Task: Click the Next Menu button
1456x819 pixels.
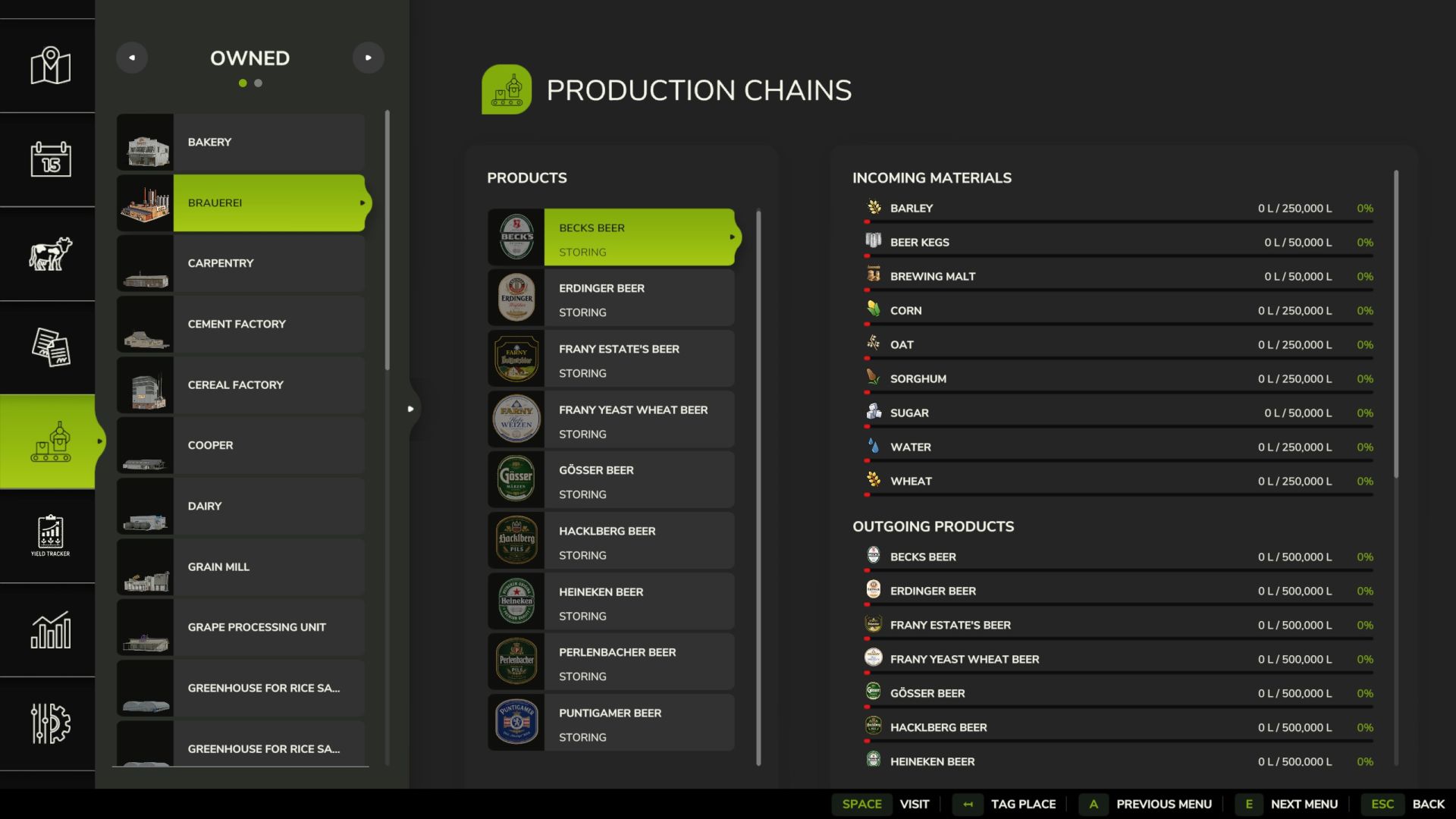Action: 1287,804
